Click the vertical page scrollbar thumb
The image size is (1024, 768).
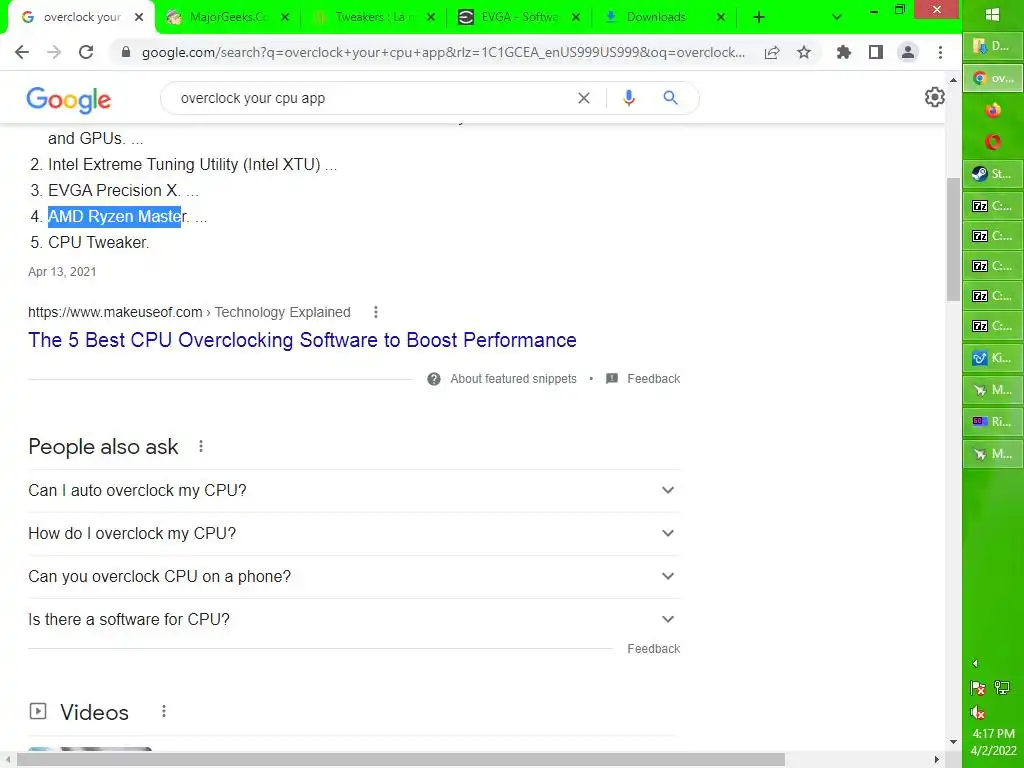(953, 238)
